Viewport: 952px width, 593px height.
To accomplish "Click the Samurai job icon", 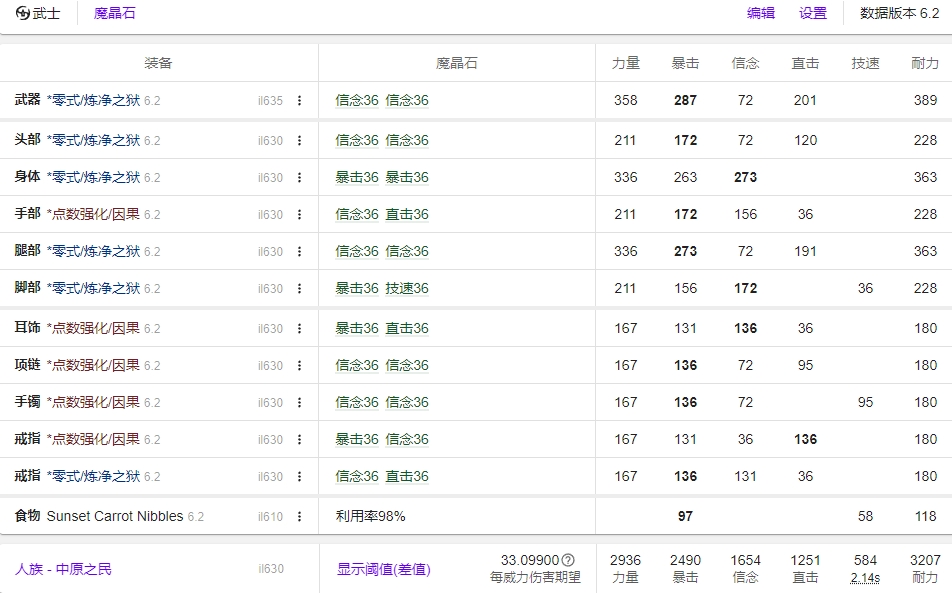I will click(23, 13).
